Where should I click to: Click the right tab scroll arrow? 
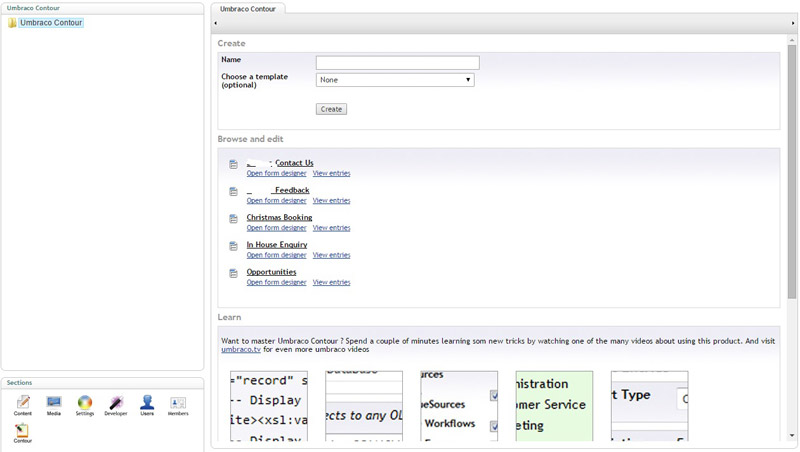[793, 23]
